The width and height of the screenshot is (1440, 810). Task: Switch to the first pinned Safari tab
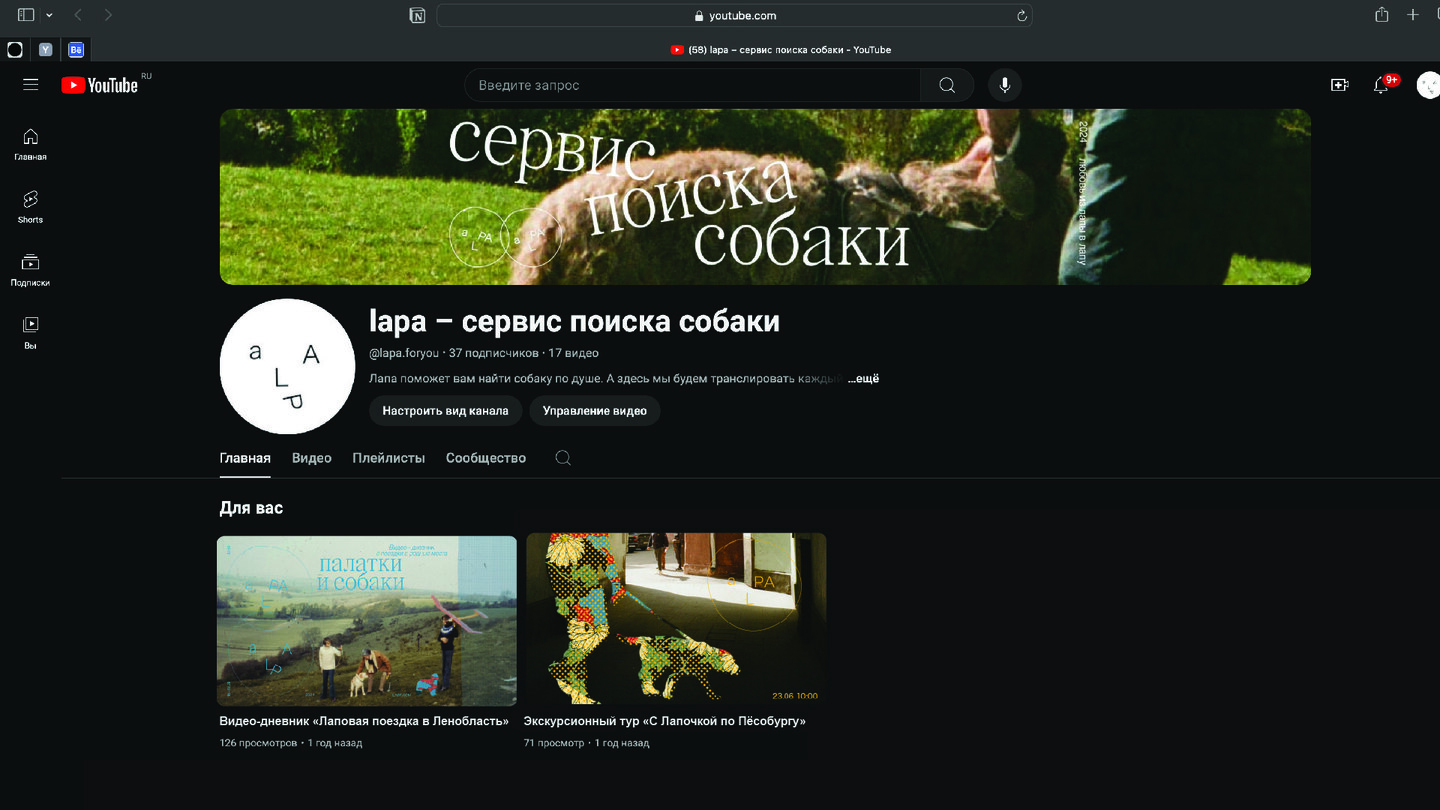tap(15, 49)
